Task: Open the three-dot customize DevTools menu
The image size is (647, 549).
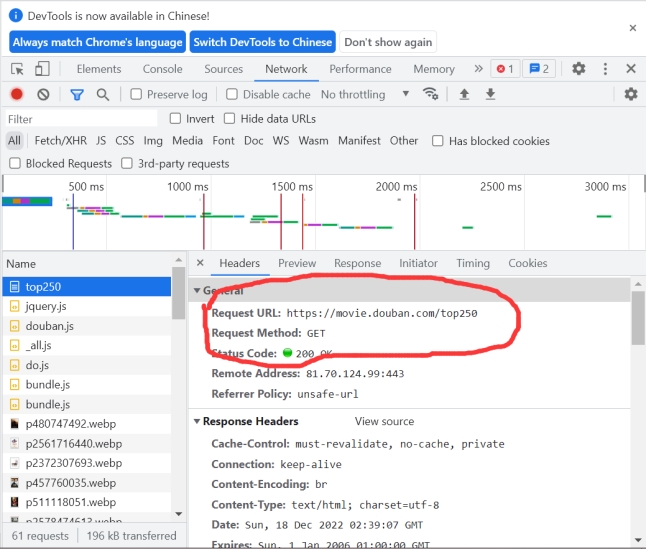Action: pyautogui.click(x=605, y=69)
